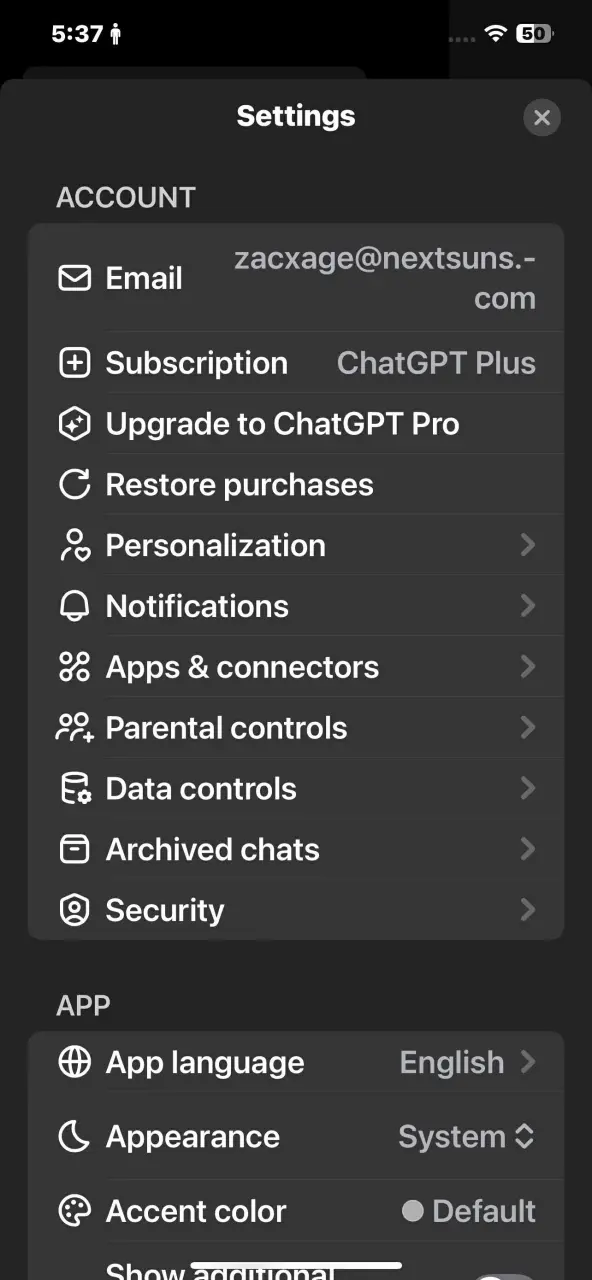Tap the Data controls database icon
The image size is (592, 1280).
click(75, 789)
